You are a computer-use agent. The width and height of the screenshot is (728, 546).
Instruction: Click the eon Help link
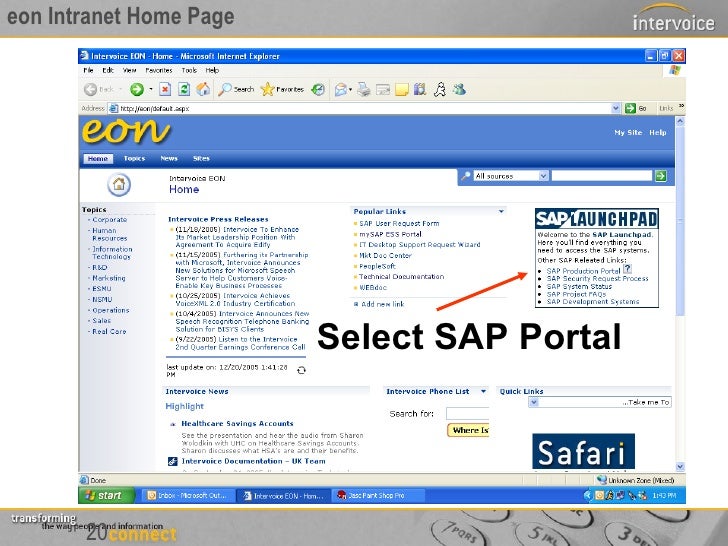[657, 132]
